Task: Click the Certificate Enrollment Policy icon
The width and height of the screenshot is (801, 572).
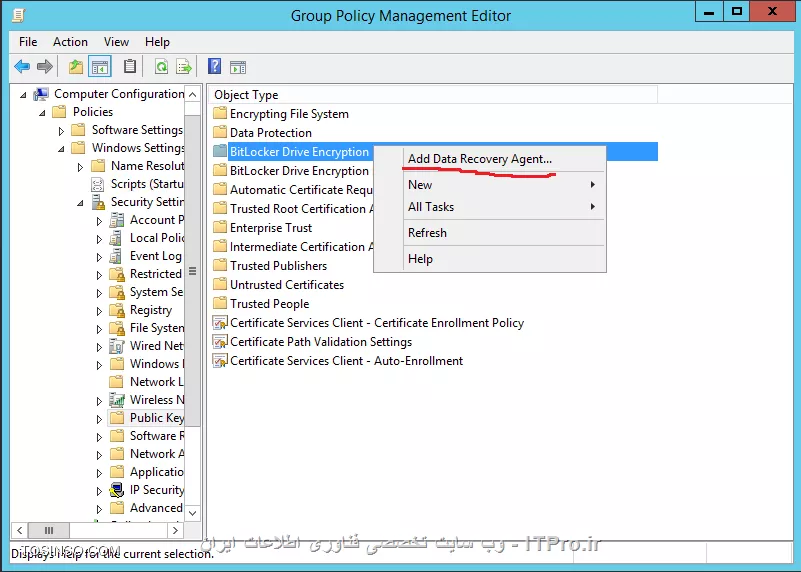Action: [220, 323]
